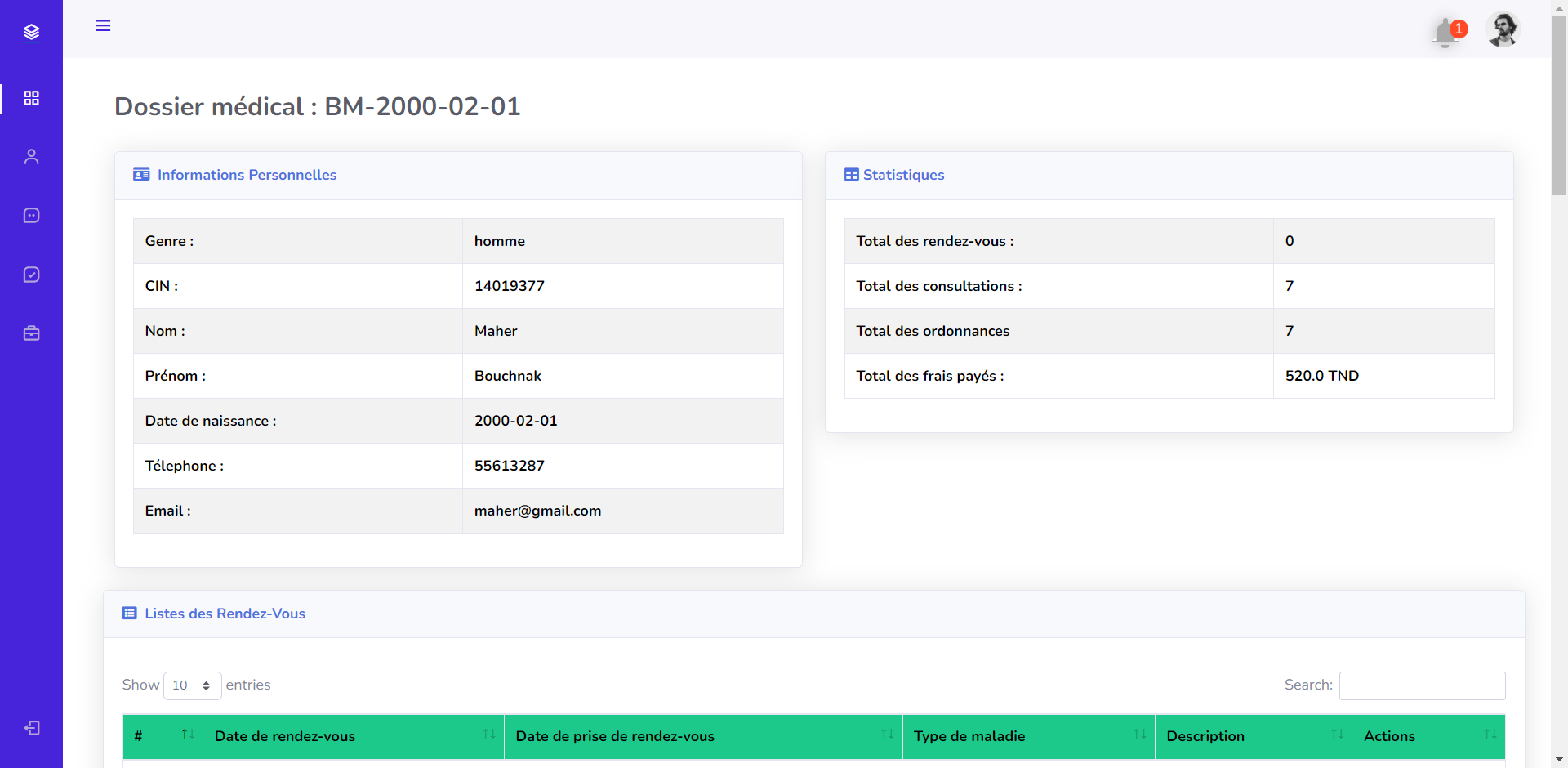Click the app logo at sidebar top

(31, 31)
